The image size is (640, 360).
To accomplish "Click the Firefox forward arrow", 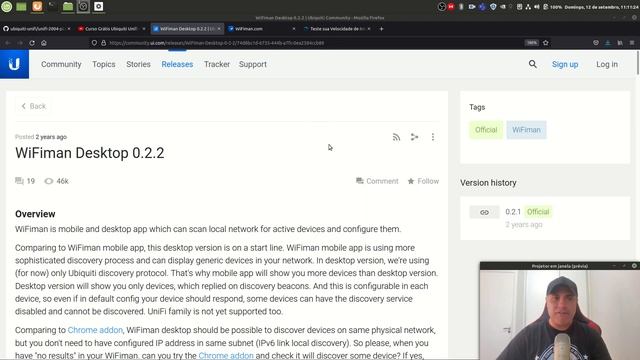I will (x=20, y=43).
